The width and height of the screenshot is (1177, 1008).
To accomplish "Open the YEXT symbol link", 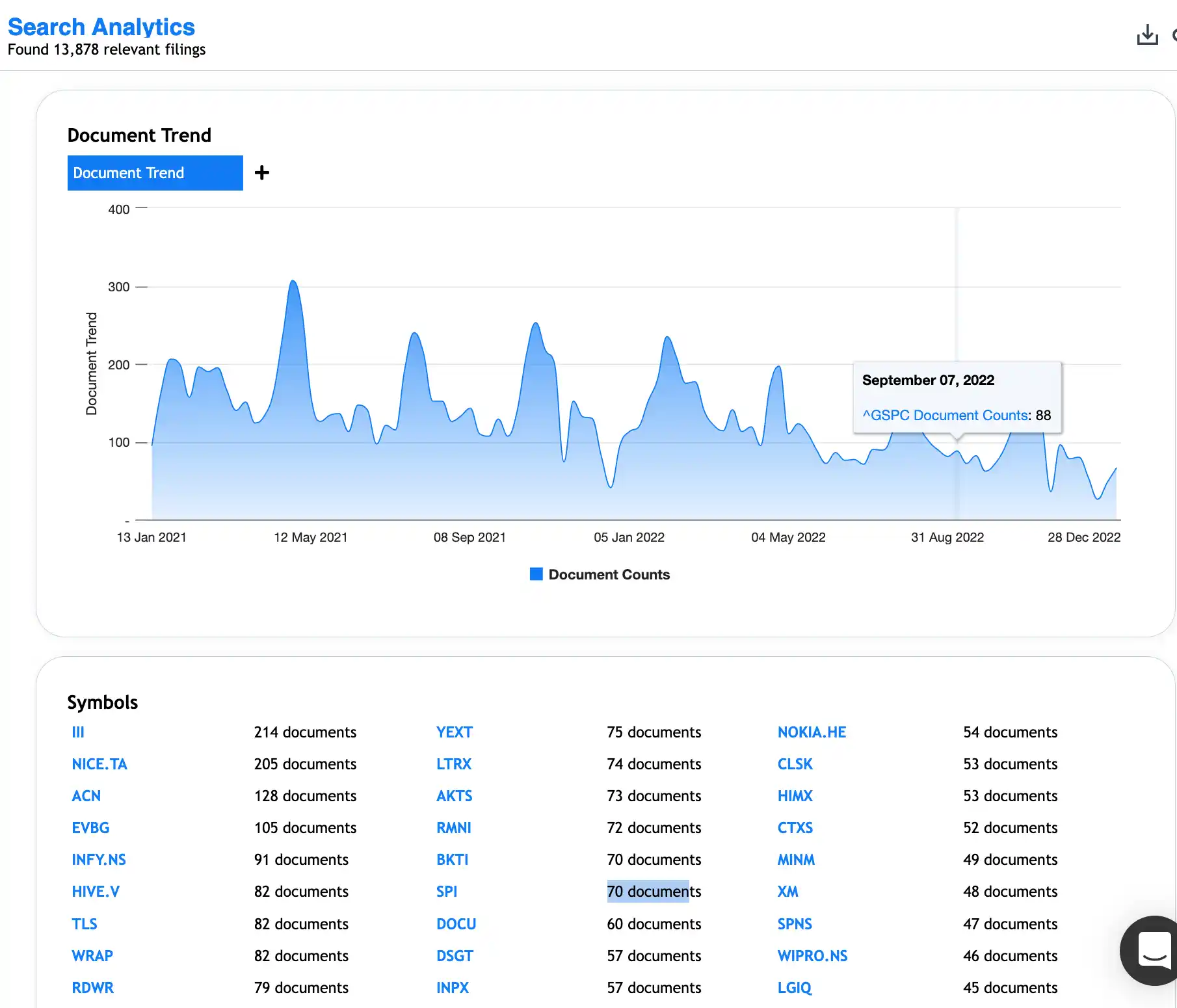I will (454, 732).
